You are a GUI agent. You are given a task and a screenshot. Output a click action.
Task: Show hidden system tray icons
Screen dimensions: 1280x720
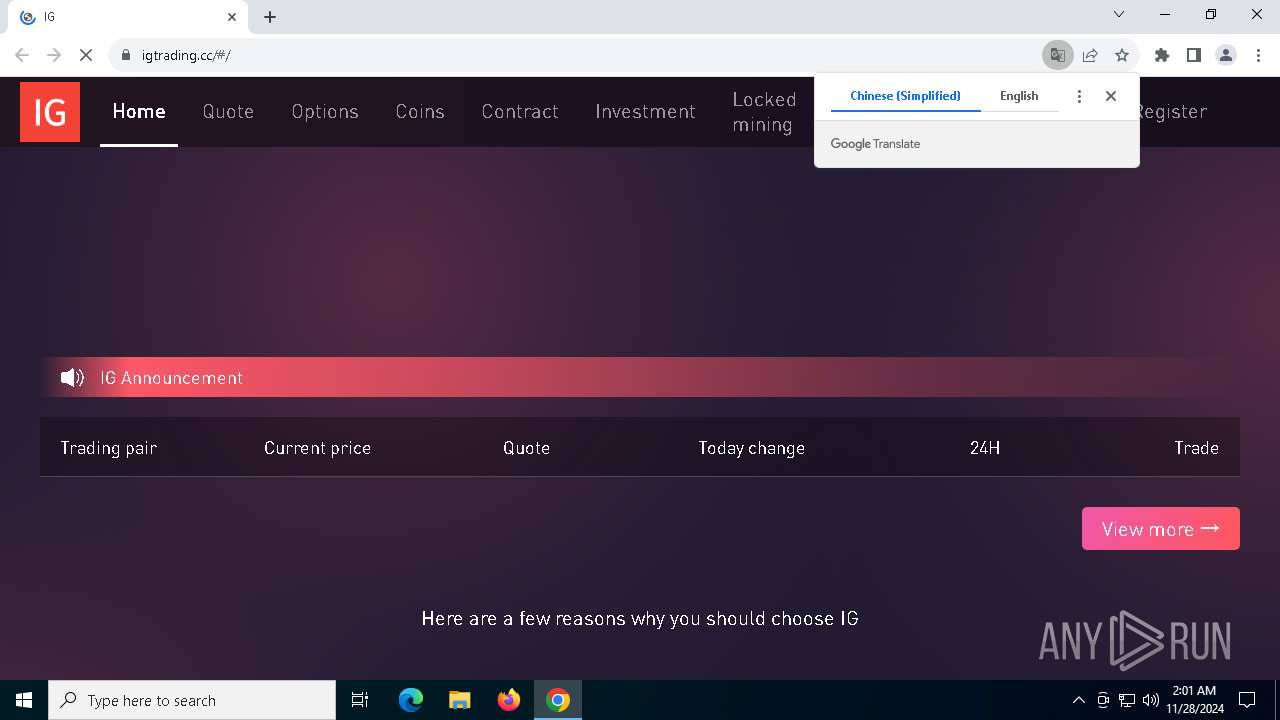coord(1078,700)
